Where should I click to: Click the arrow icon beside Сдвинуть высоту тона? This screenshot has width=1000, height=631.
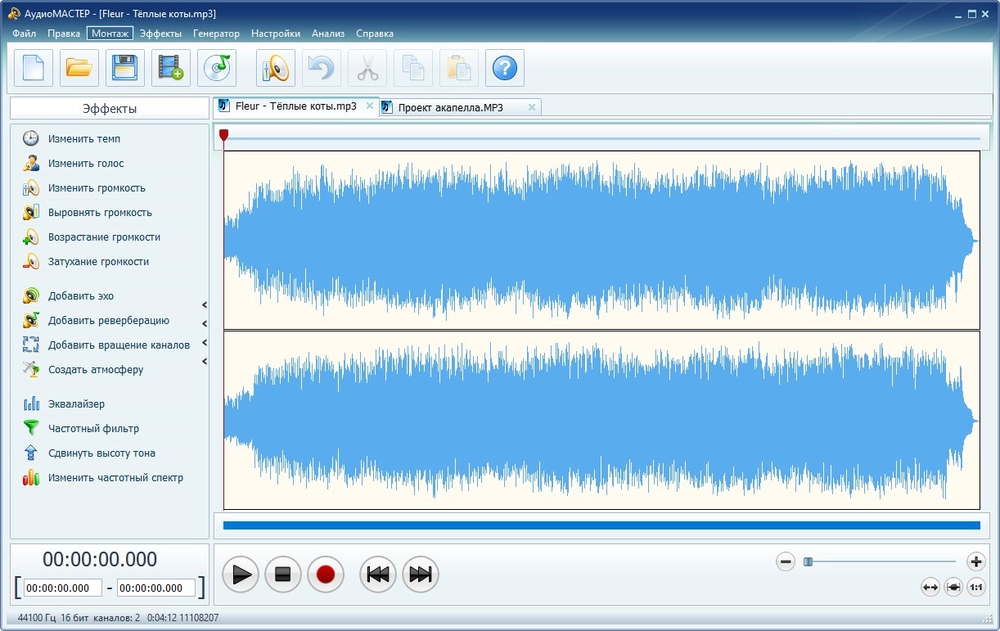31,453
